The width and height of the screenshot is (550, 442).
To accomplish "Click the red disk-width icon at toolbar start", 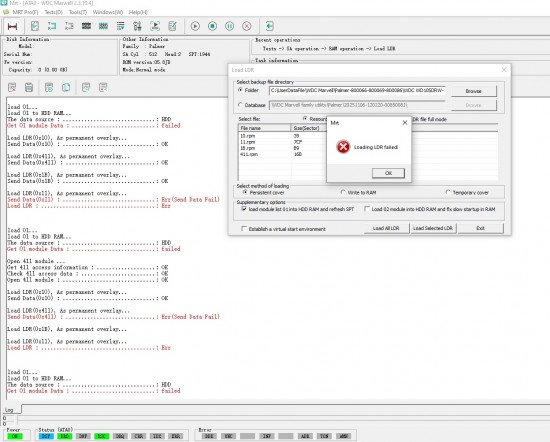I will tap(12, 26).
